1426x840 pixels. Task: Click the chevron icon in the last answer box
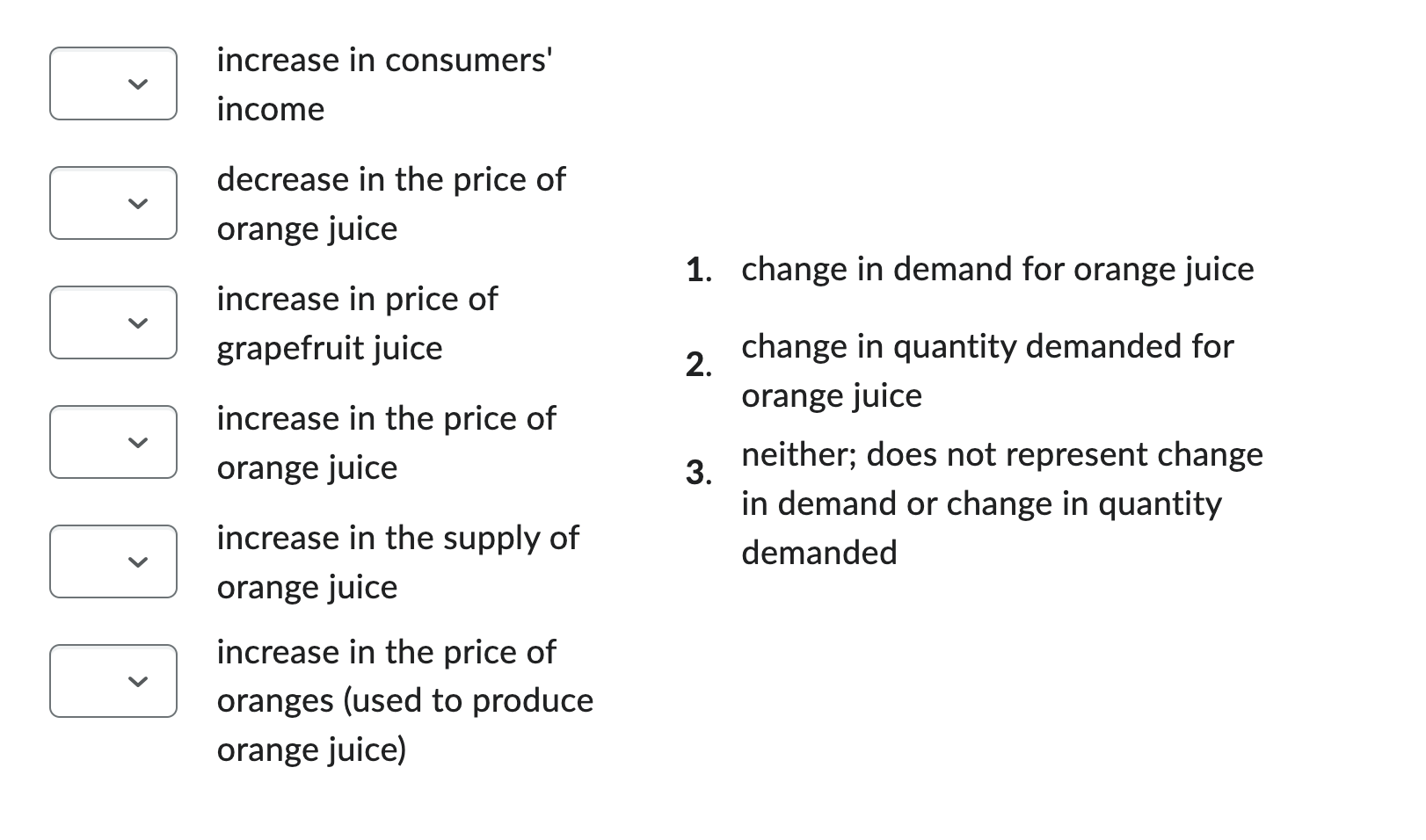(137, 682)
